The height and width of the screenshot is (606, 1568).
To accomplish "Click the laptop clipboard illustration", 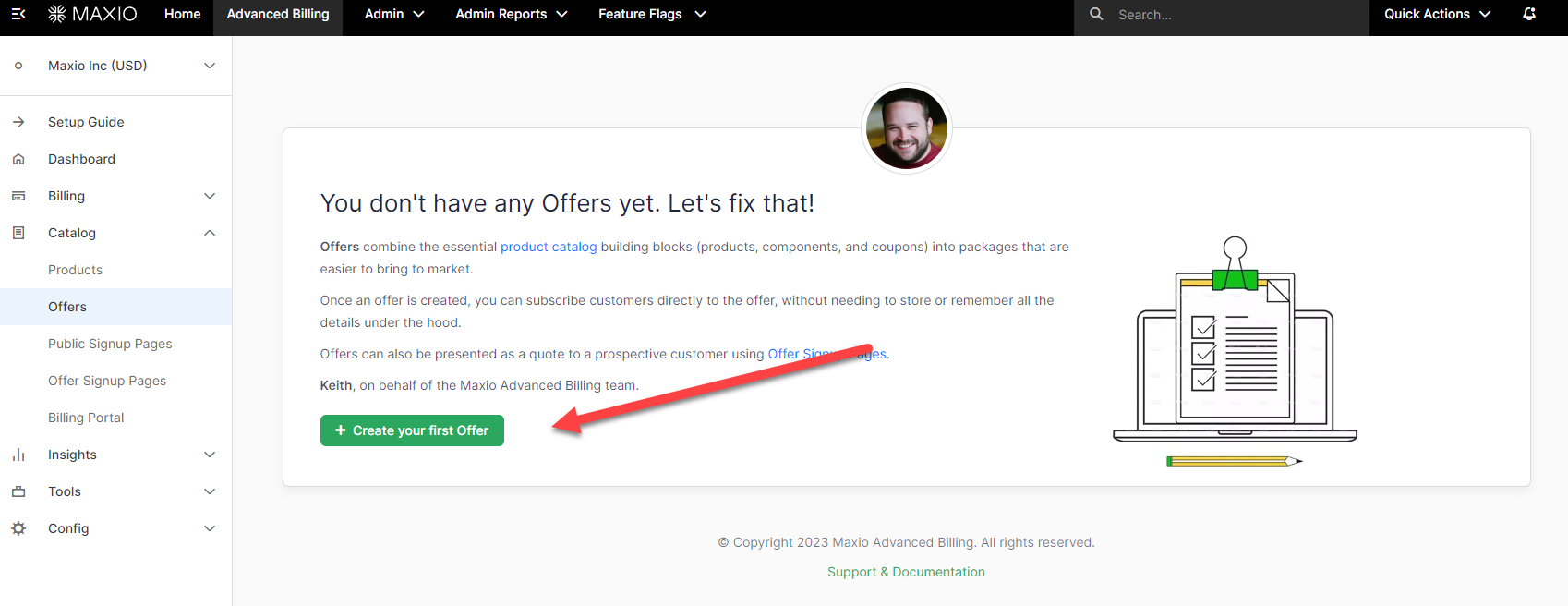I will 1236,352.
